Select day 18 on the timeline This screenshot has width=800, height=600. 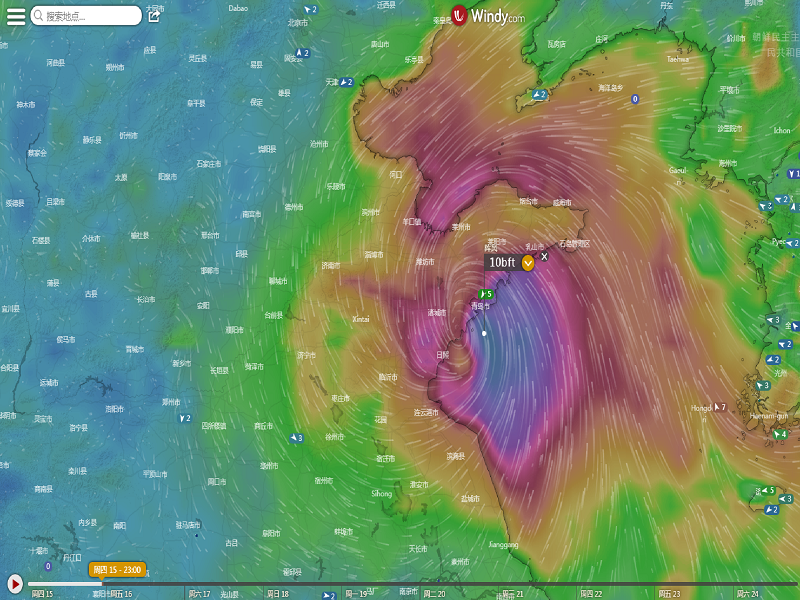278,593
